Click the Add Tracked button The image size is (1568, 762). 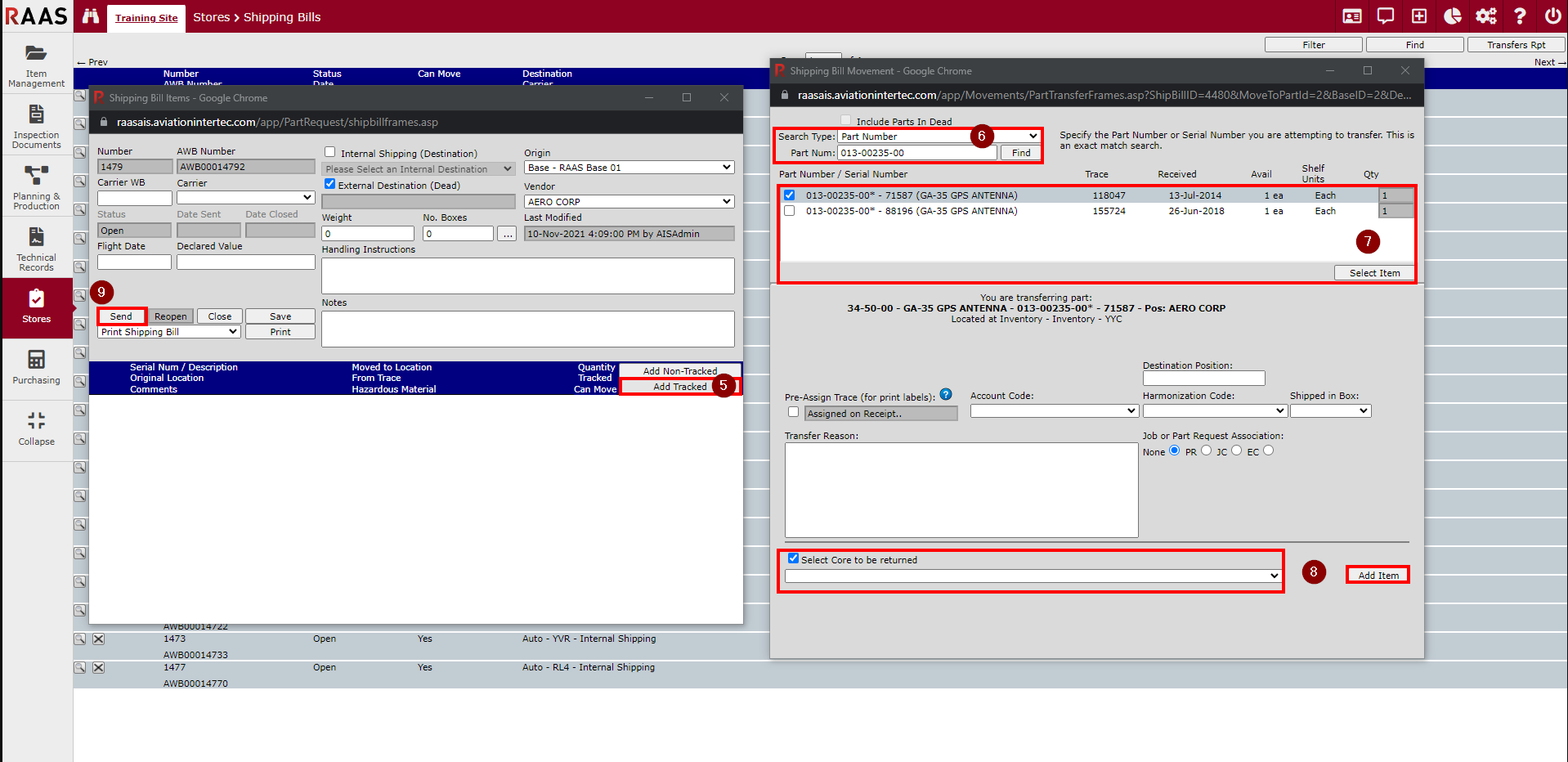point(679,387)
